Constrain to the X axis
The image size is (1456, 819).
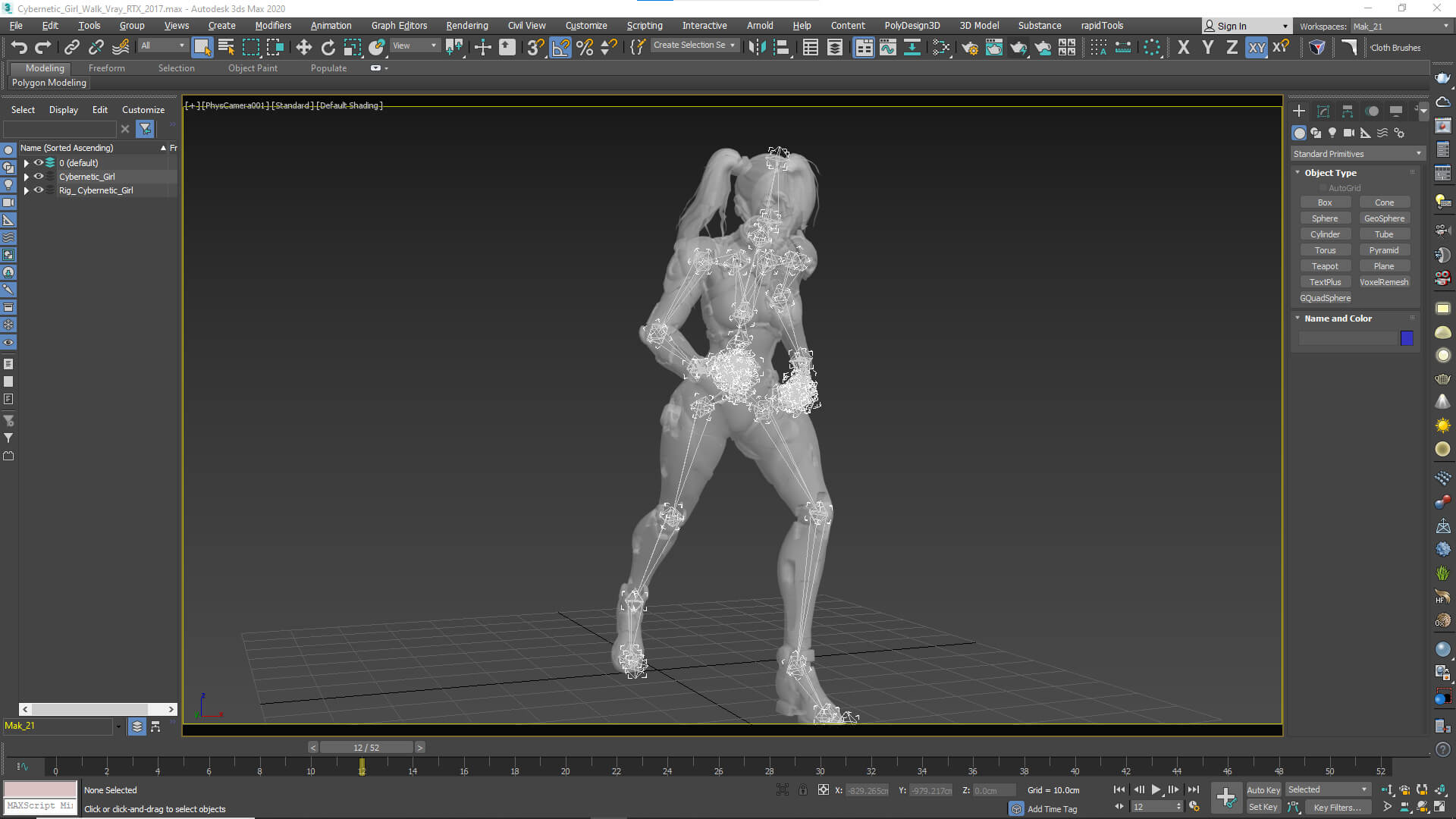[x=1183, y=47]
